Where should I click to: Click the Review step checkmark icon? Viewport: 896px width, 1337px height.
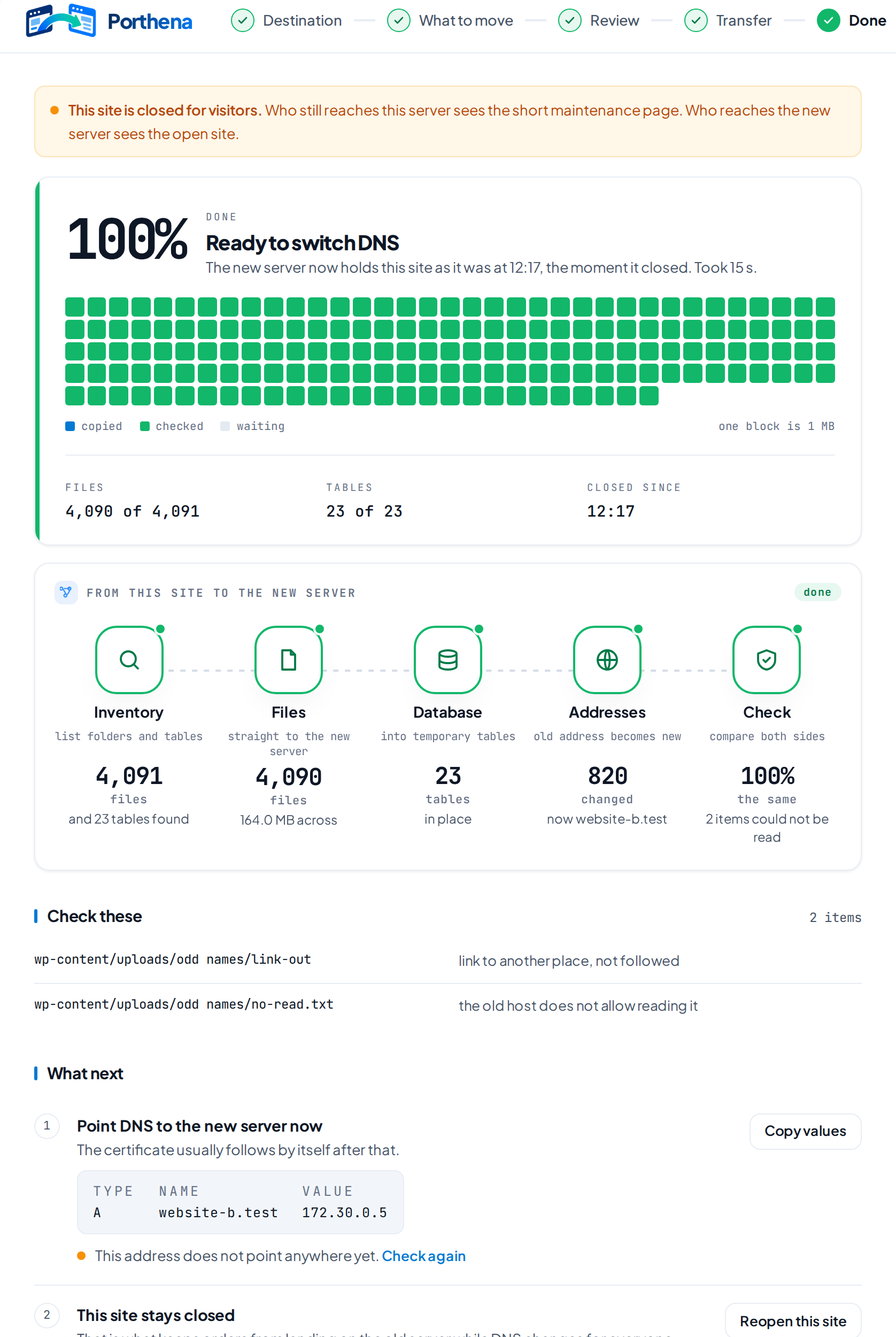tap(570, 20)
